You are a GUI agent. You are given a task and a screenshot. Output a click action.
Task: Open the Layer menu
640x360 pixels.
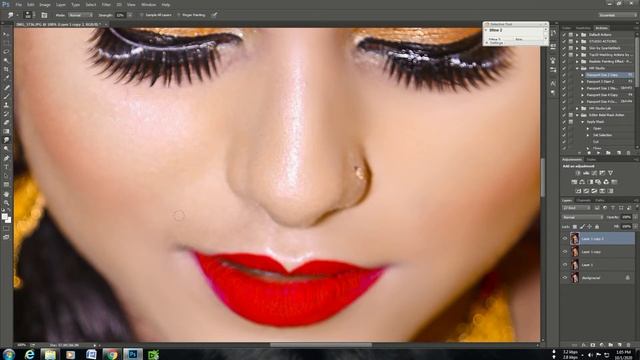click(x=60, y=4)
